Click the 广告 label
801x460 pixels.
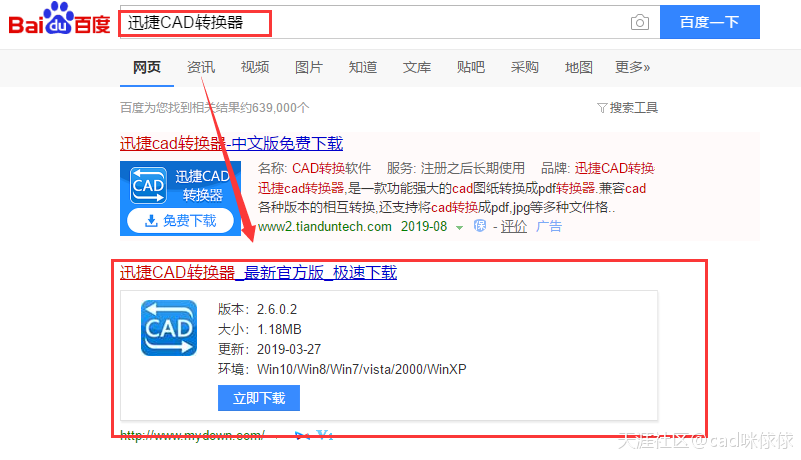pyautogui.click(x=549, y=226)
